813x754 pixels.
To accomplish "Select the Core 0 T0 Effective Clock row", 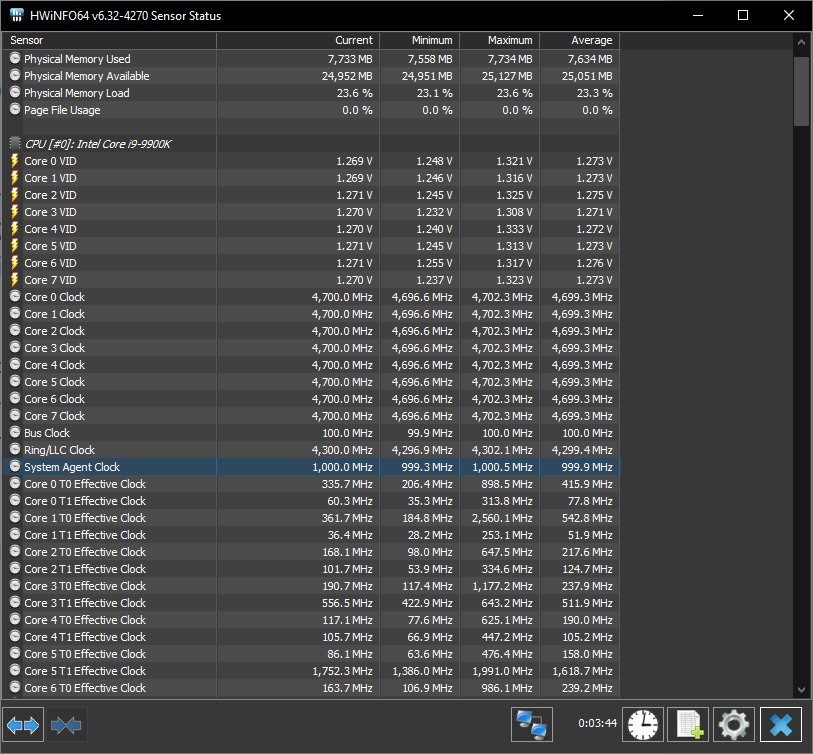I will [311, 484].
